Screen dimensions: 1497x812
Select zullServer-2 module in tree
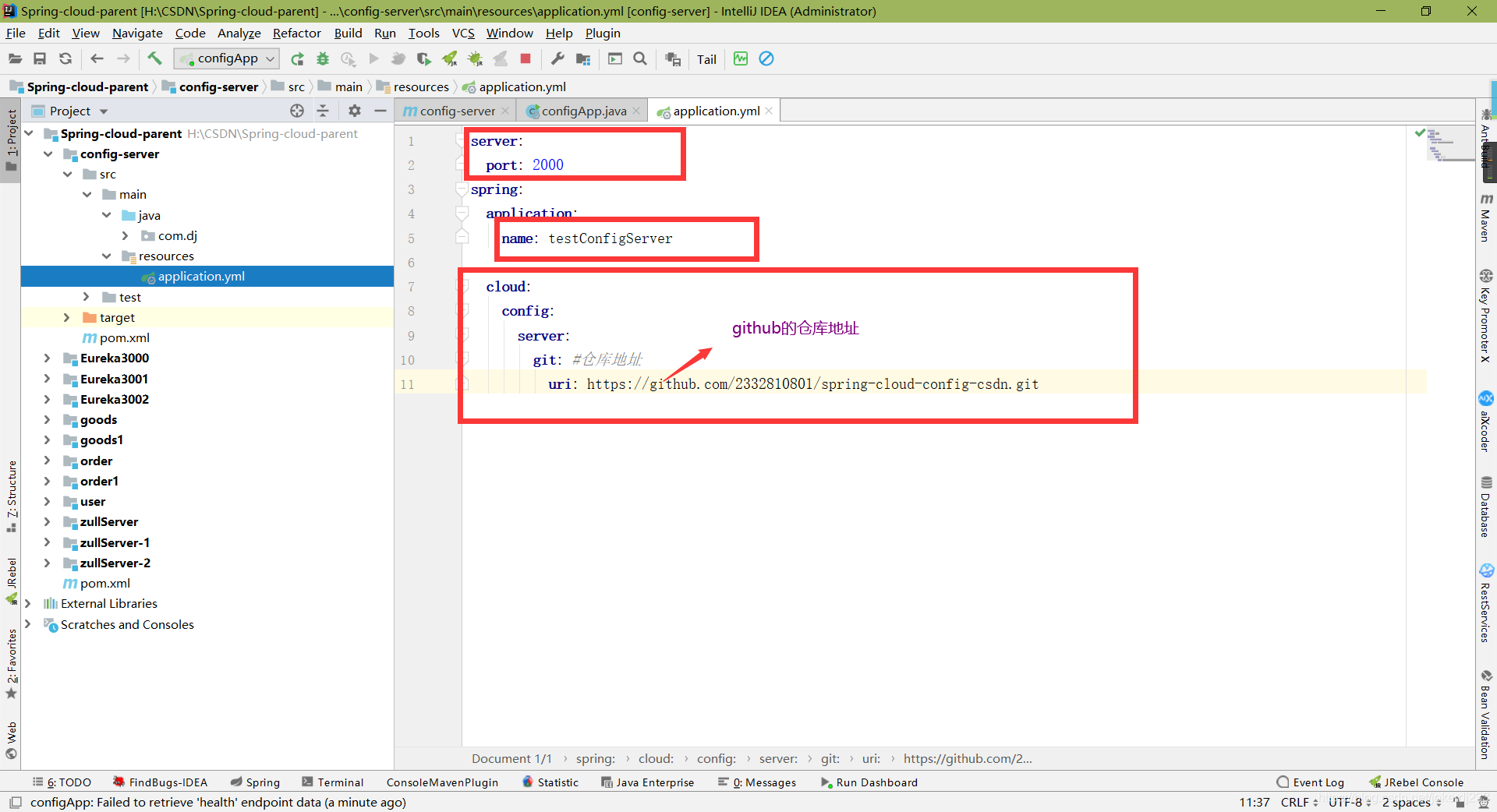pyautogui.click(x=115, y=563)
